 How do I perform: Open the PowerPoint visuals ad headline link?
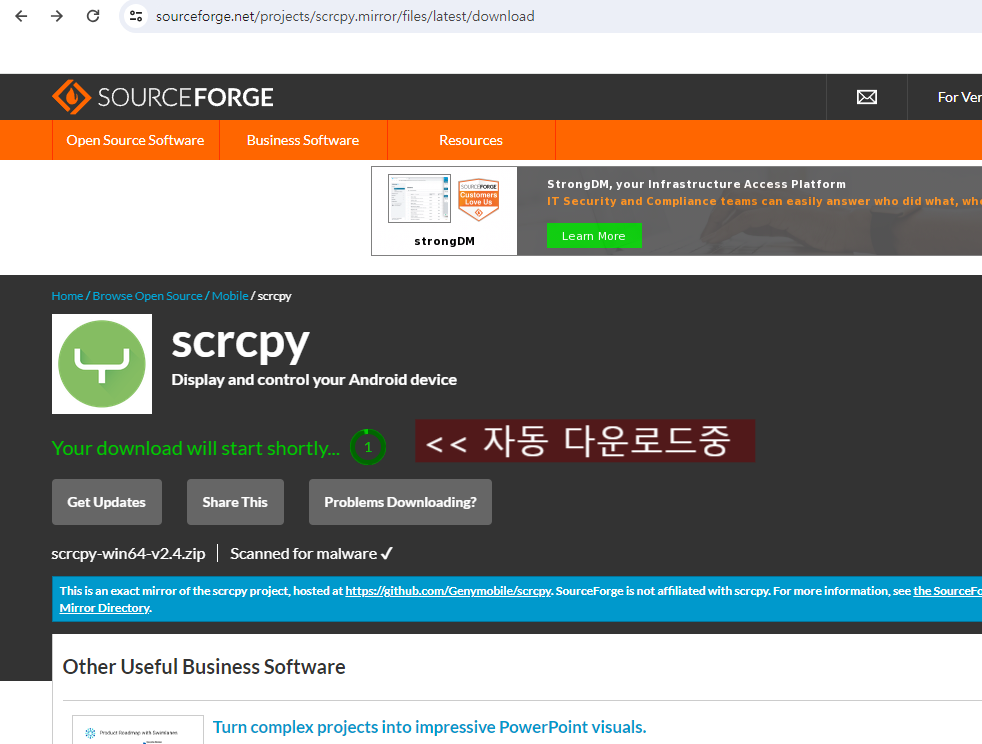(x=430, y=727)
